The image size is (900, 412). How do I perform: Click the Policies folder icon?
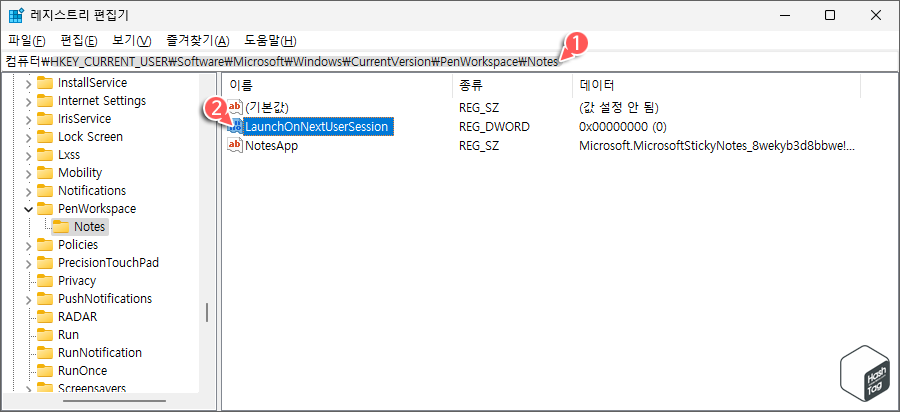tap(45, 245)
